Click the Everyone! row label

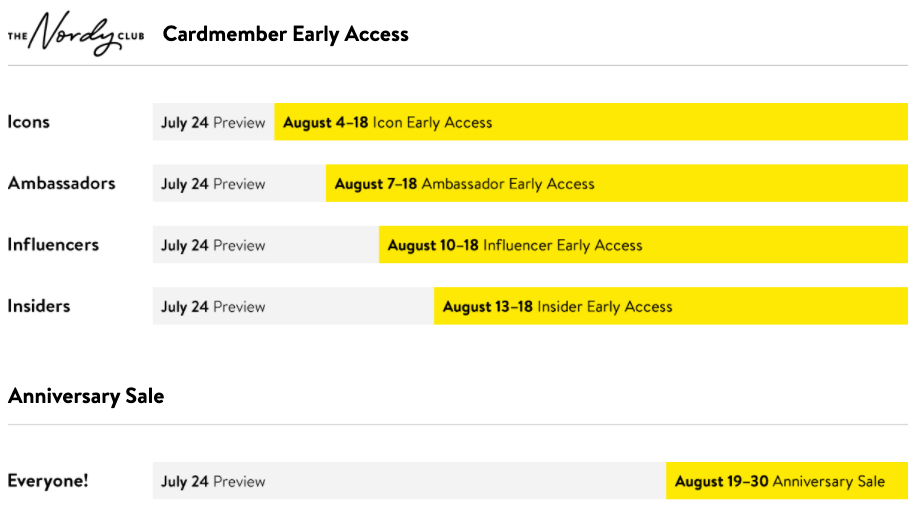48,480
